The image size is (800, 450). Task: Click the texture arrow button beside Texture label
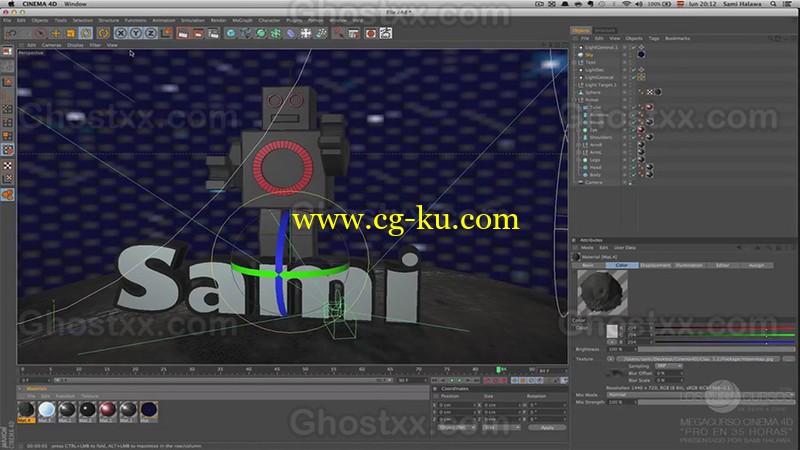[611, 359]
